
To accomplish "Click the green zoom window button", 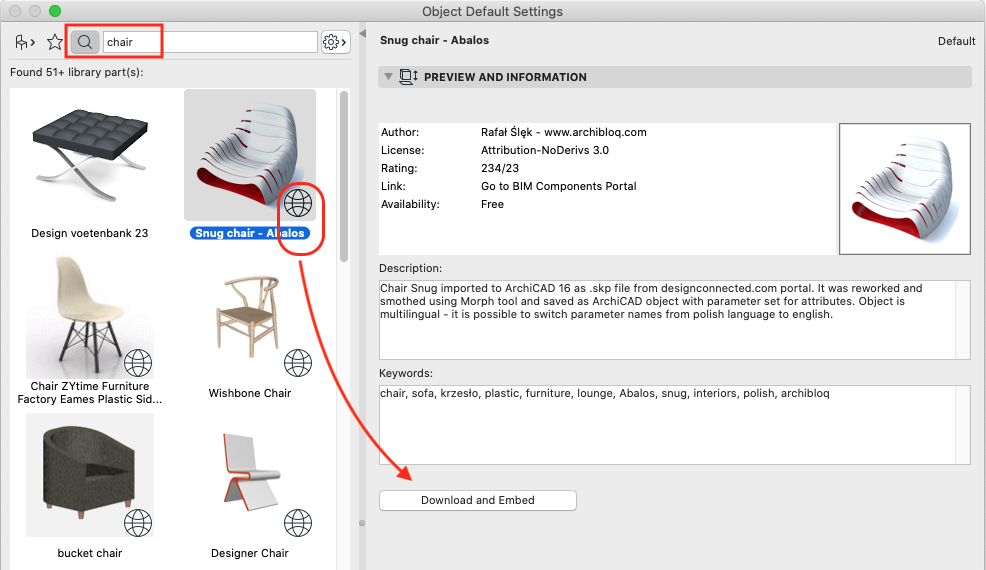I will [x=55, y=11].
